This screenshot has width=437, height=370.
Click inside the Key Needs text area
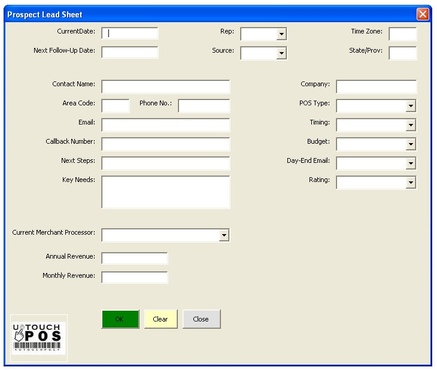[x=166, y=192]
